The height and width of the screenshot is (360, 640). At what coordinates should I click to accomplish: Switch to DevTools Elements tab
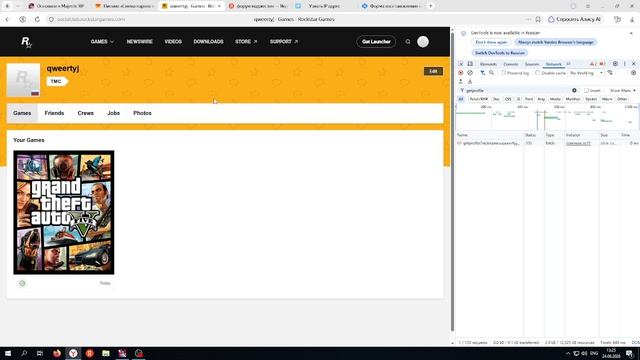click(x=488, y=64)
